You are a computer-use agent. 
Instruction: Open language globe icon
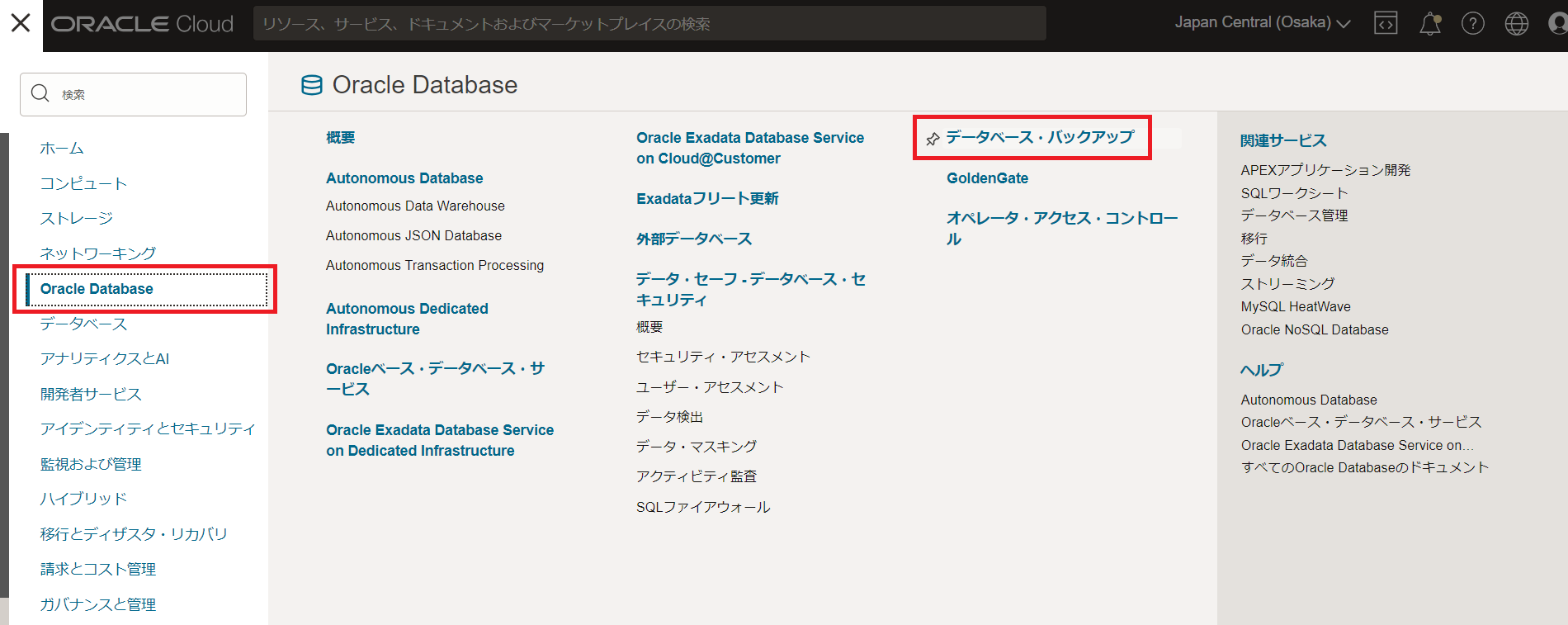(x=1516, y=24)
